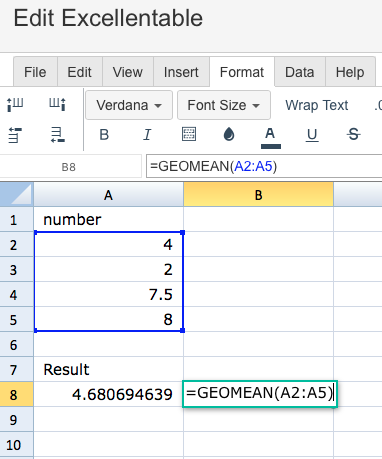
Task: Select column A header
Action: pos(108,195)
